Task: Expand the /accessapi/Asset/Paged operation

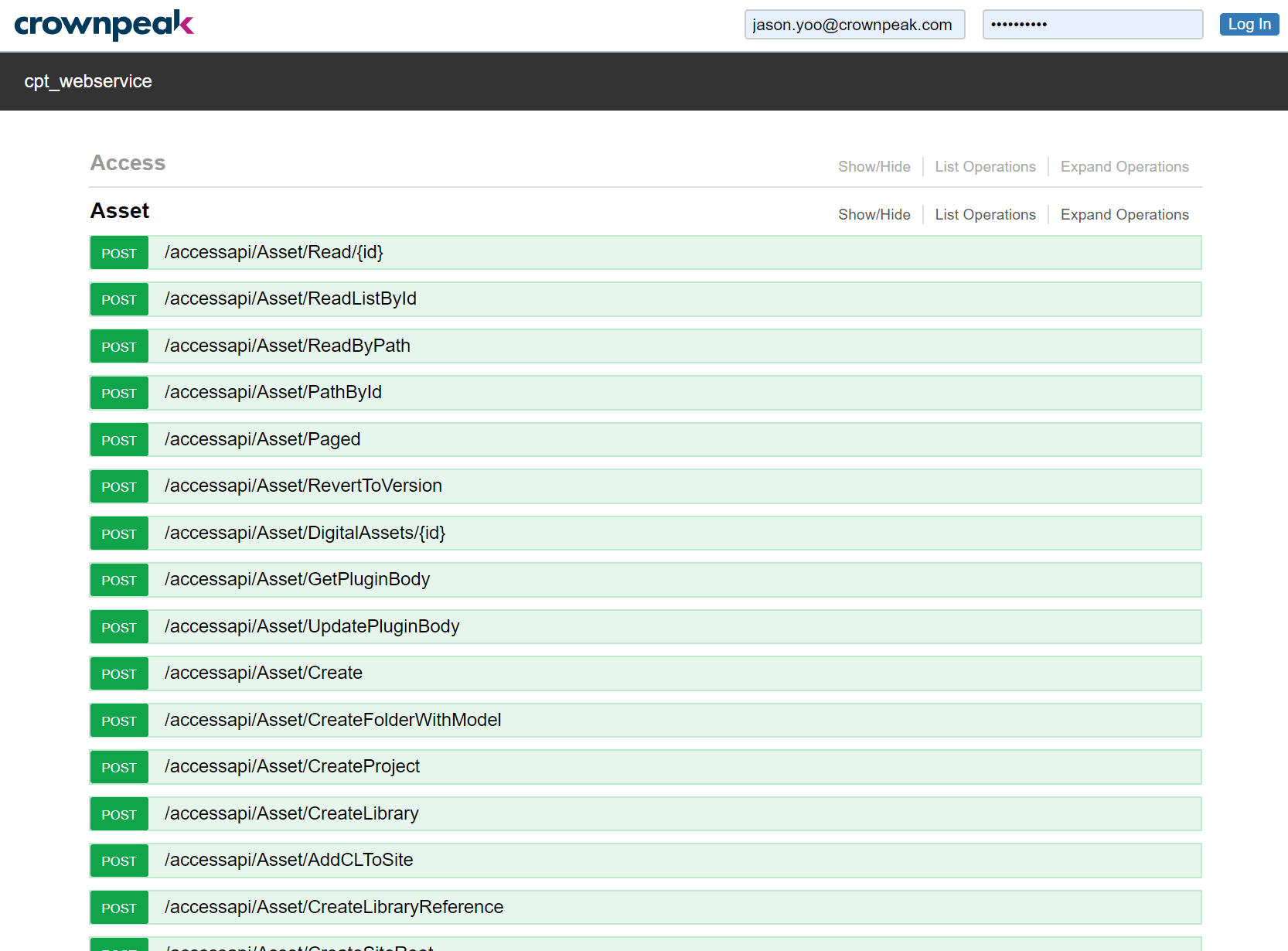Action: pos(263,439)
